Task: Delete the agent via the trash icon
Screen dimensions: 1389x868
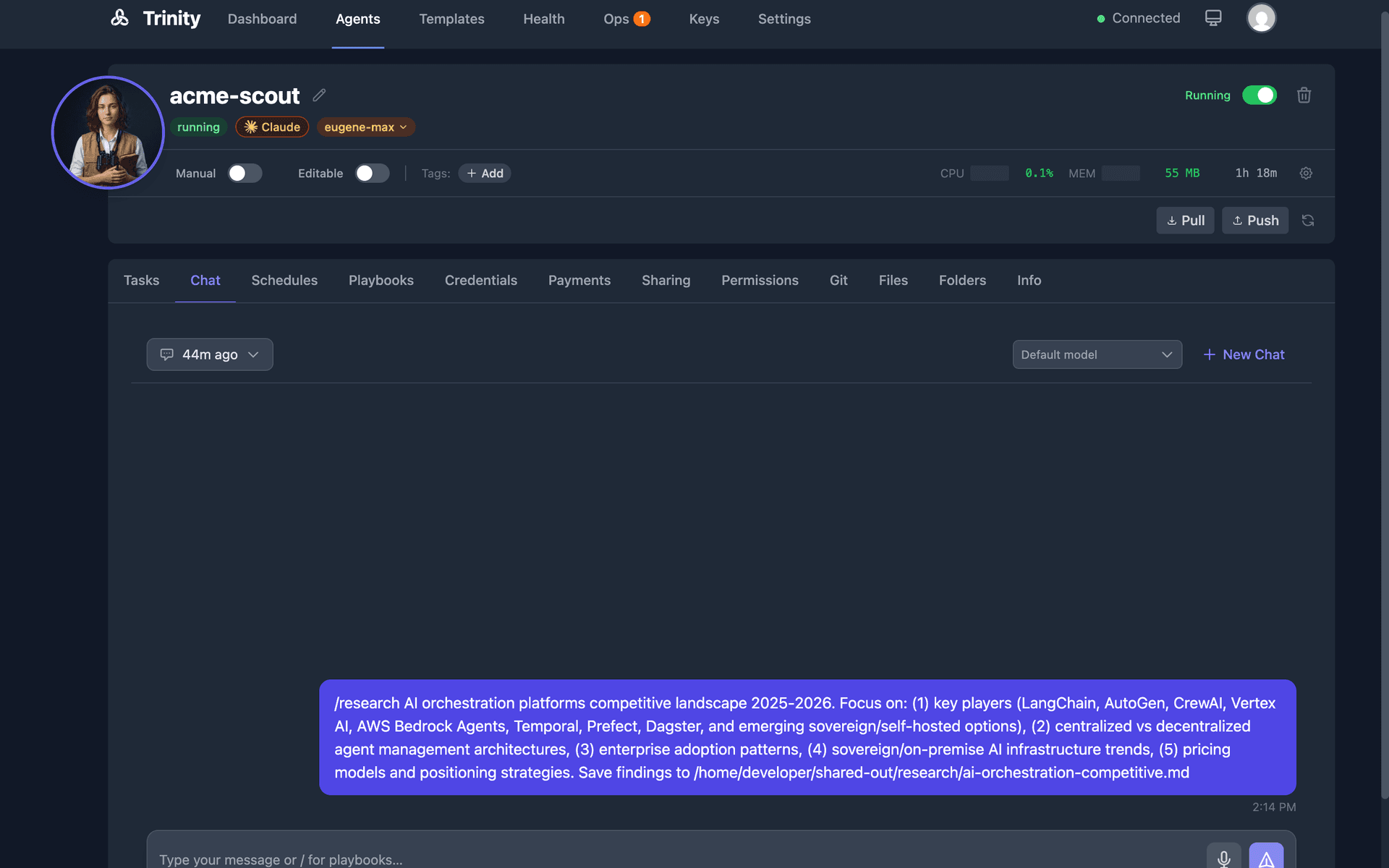Action: pos(1304,95)
